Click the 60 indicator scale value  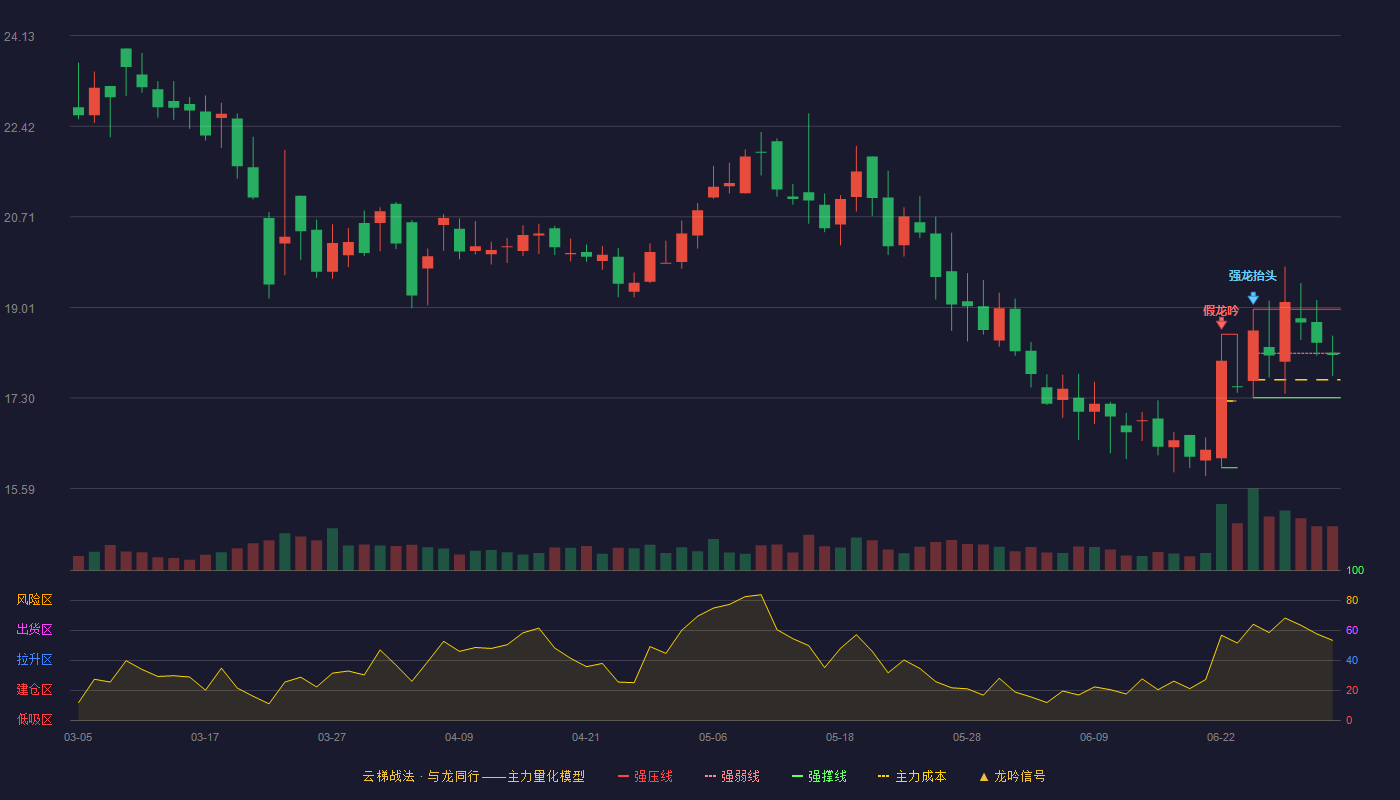coord(1352,630)
